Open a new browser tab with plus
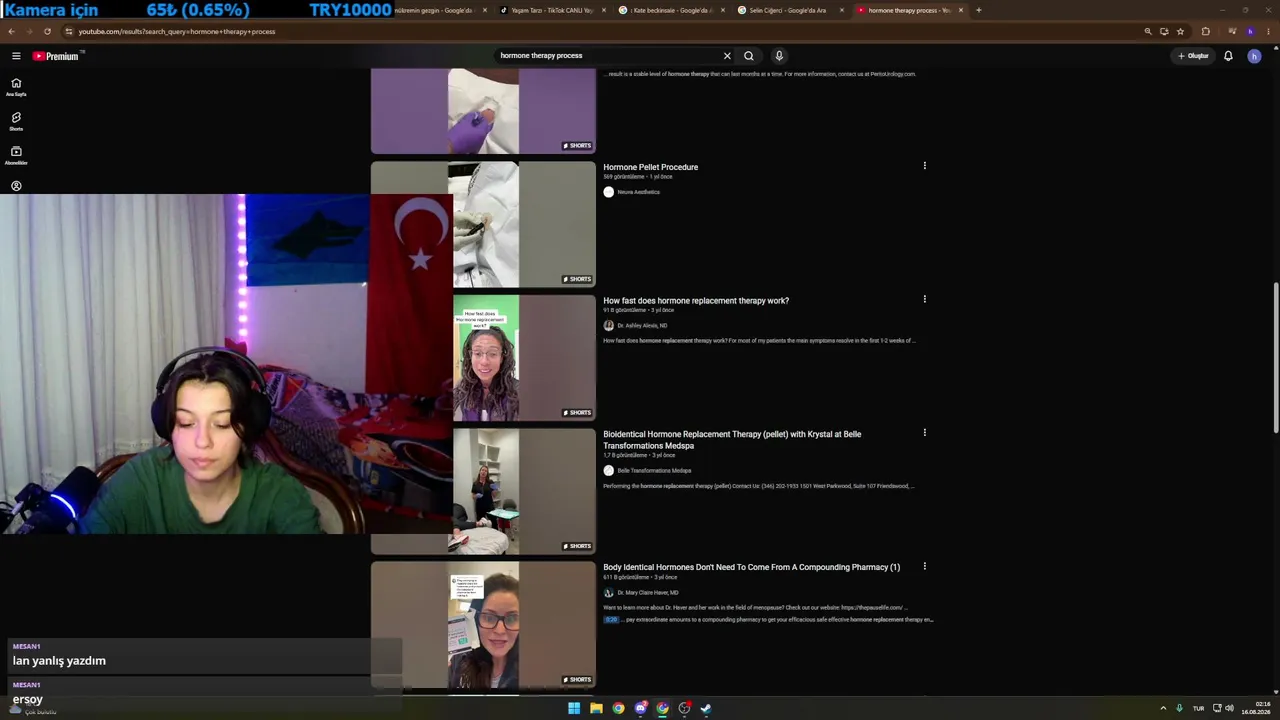Screen dimensions: 1280x720 (979, 10)
